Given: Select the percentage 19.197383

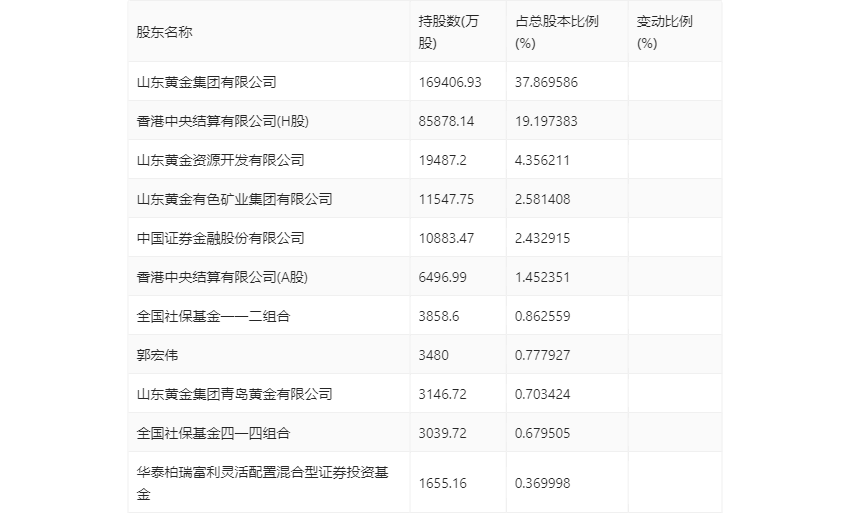Looking at the screenshot, I should coord(546,121).
